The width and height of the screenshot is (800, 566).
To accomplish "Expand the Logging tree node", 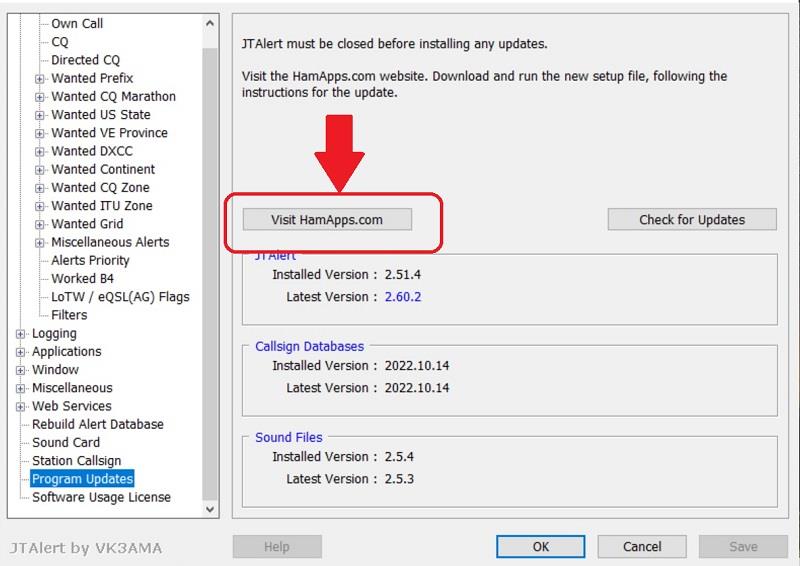I will [20, 334].
